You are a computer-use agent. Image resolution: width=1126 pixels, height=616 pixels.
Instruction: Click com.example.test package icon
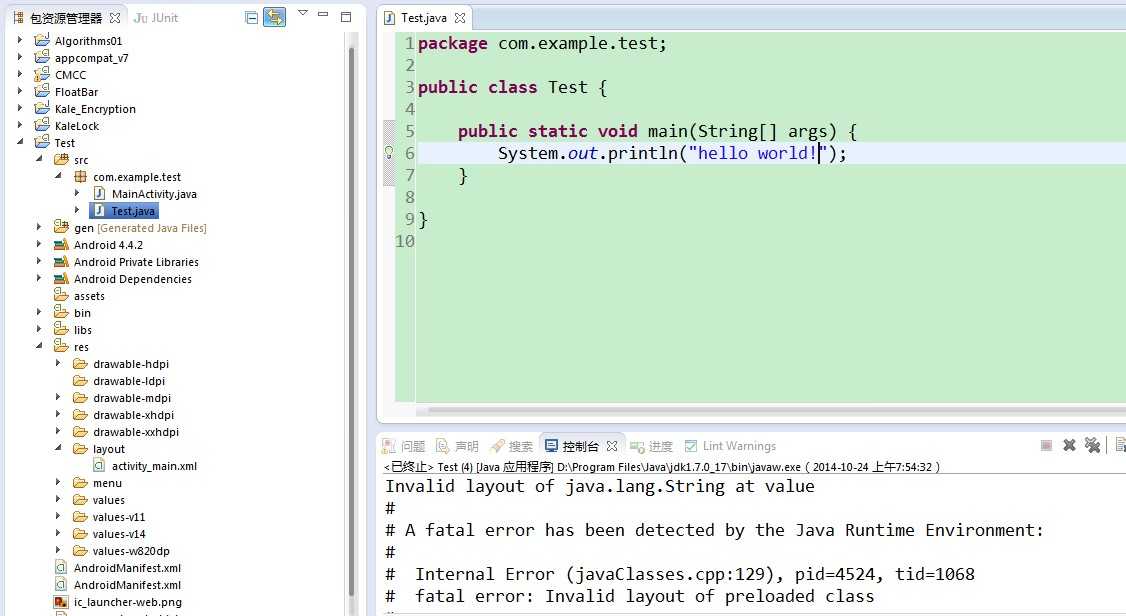point(80,177)
